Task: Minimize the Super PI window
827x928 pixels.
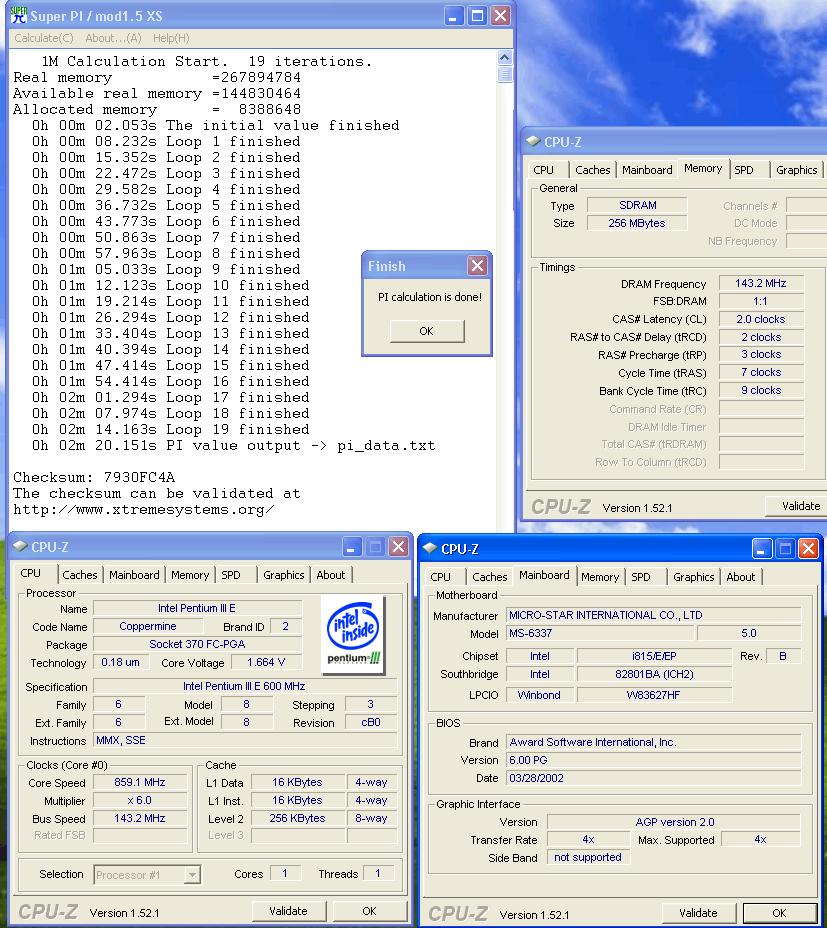Action: click(454, 16)
